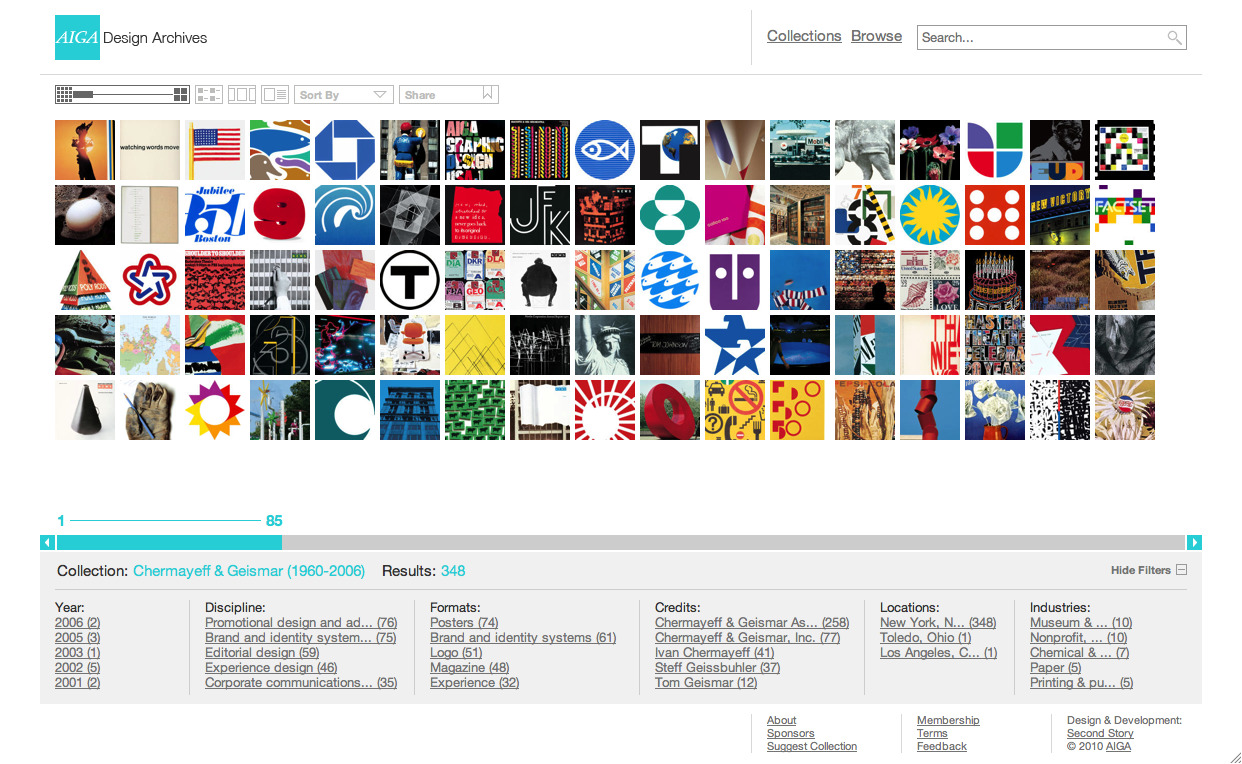Filter by Experience design (46)

pos(271,668)
